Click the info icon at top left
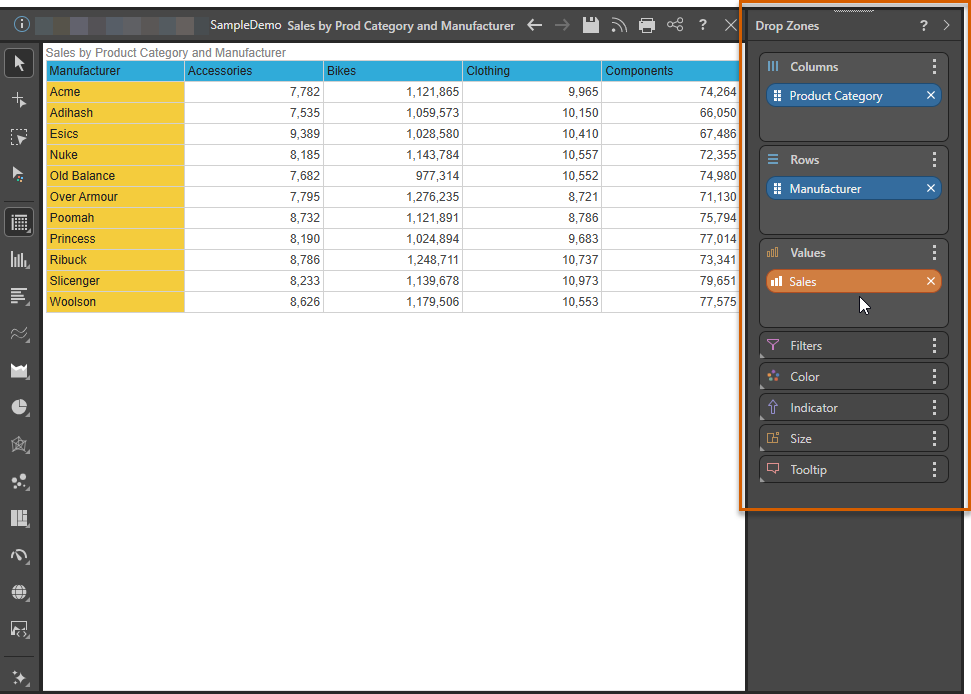 point(22,25)
